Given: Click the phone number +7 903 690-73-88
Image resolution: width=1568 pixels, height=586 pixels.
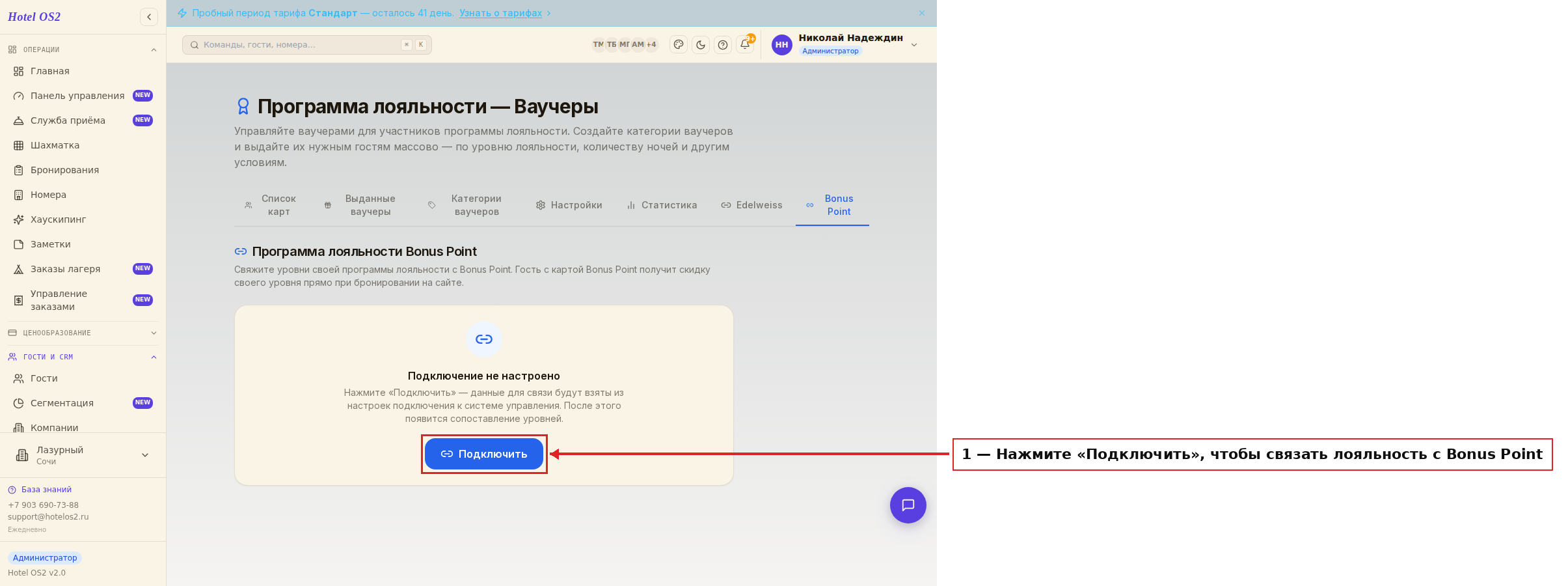Looking at the screenshot, I should click(43, 505).
